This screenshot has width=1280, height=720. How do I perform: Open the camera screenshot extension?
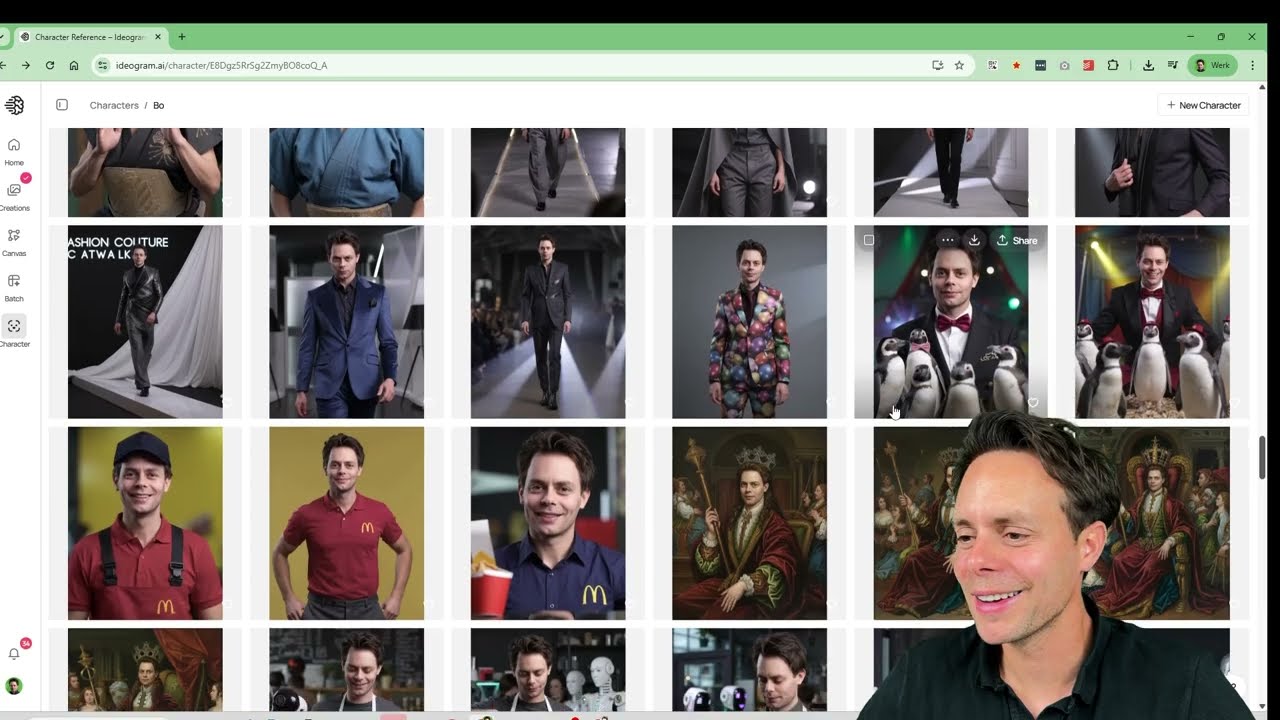(x=1064, y=65)
